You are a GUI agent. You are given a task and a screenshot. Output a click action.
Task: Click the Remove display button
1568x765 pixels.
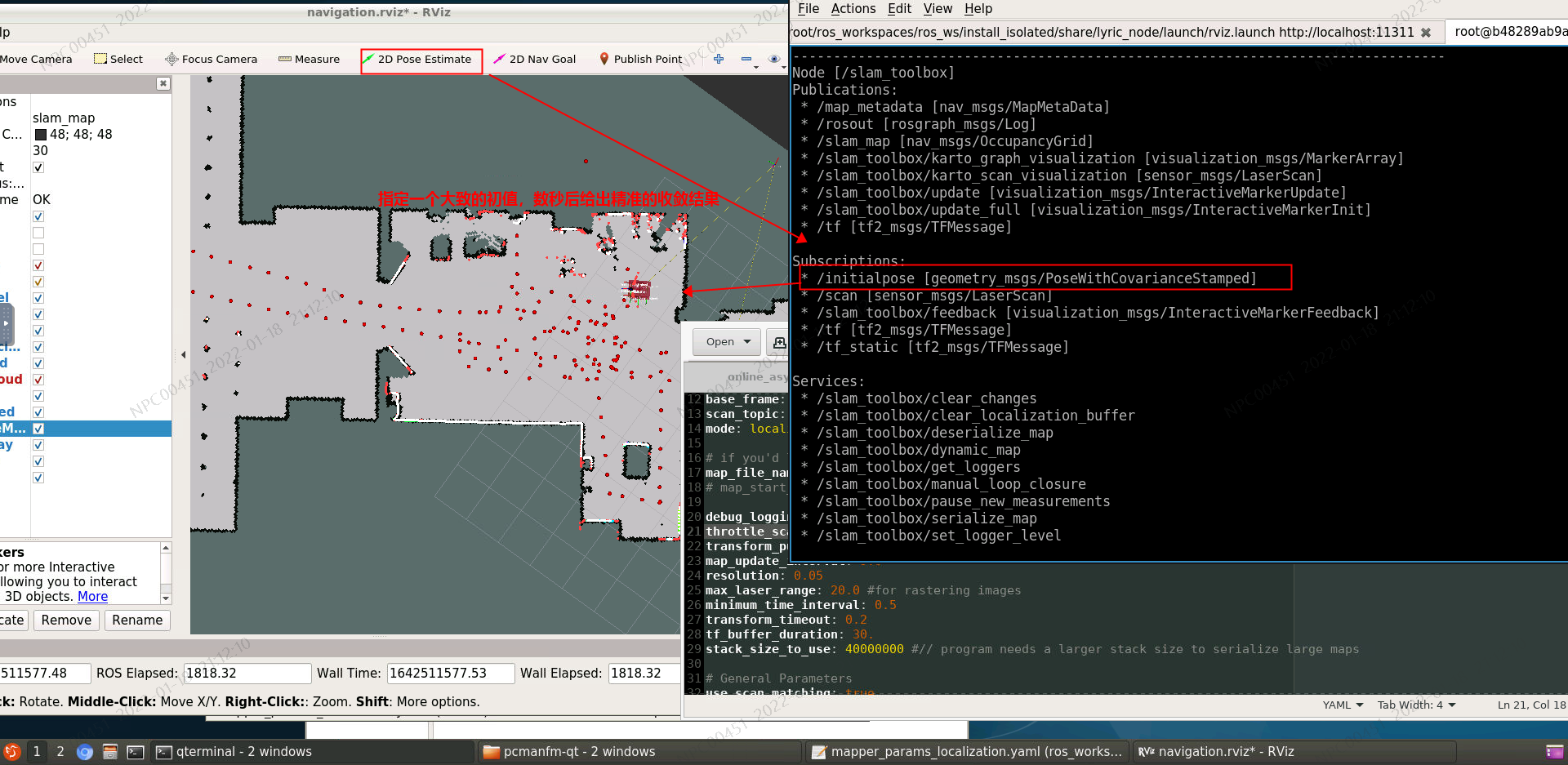pos(66,620)
